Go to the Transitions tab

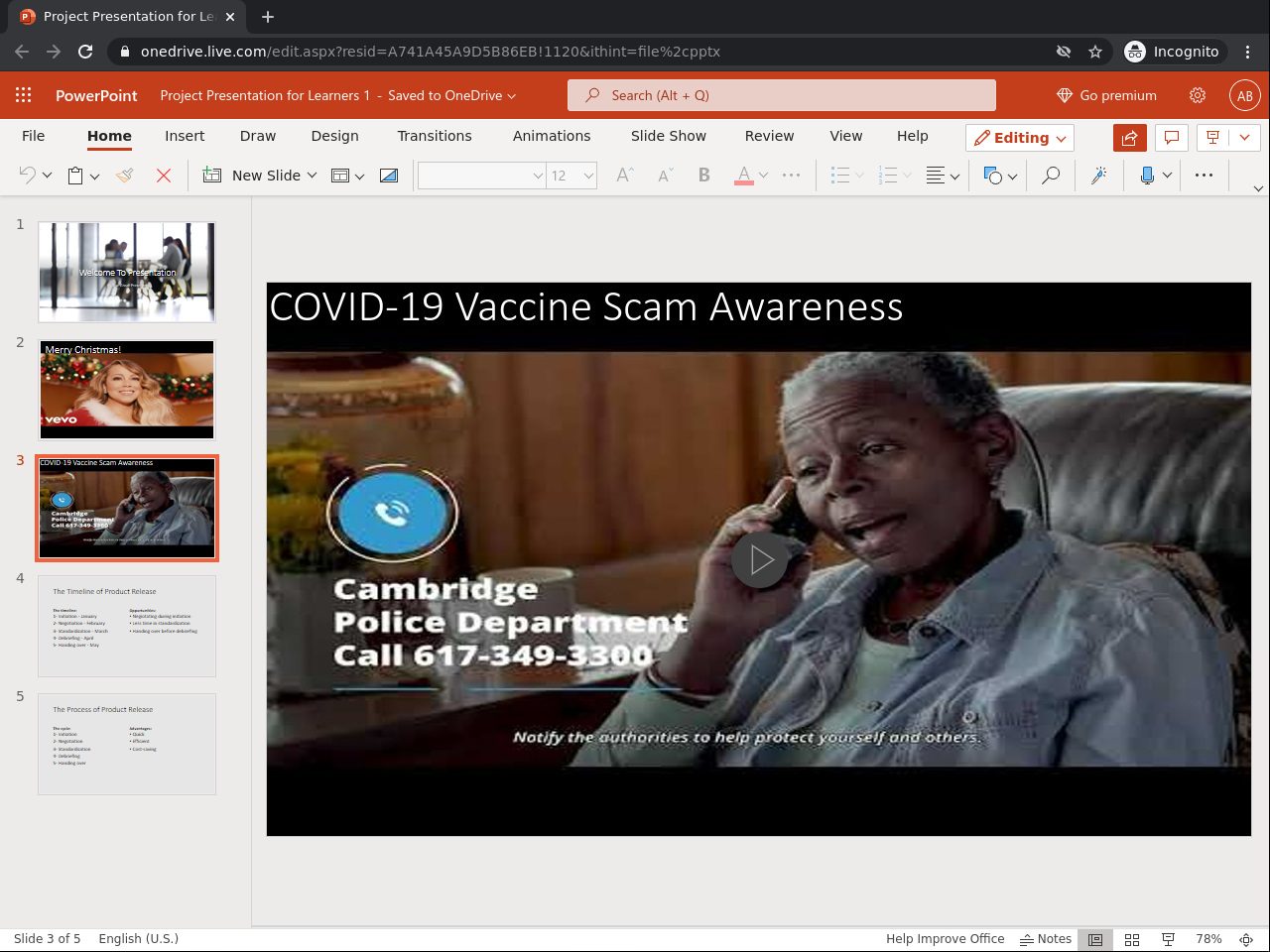[x=435, y=136]
